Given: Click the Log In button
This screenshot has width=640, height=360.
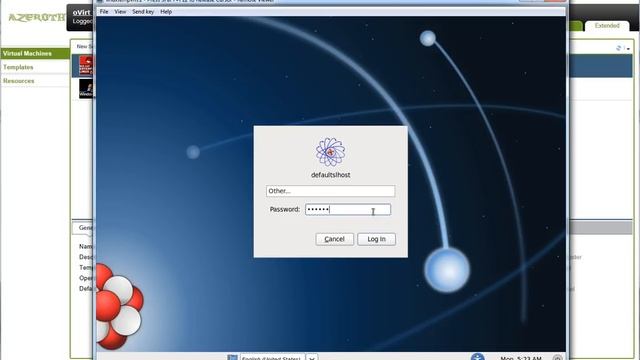Looking at the screenshot, I should (x=376, y=239).
